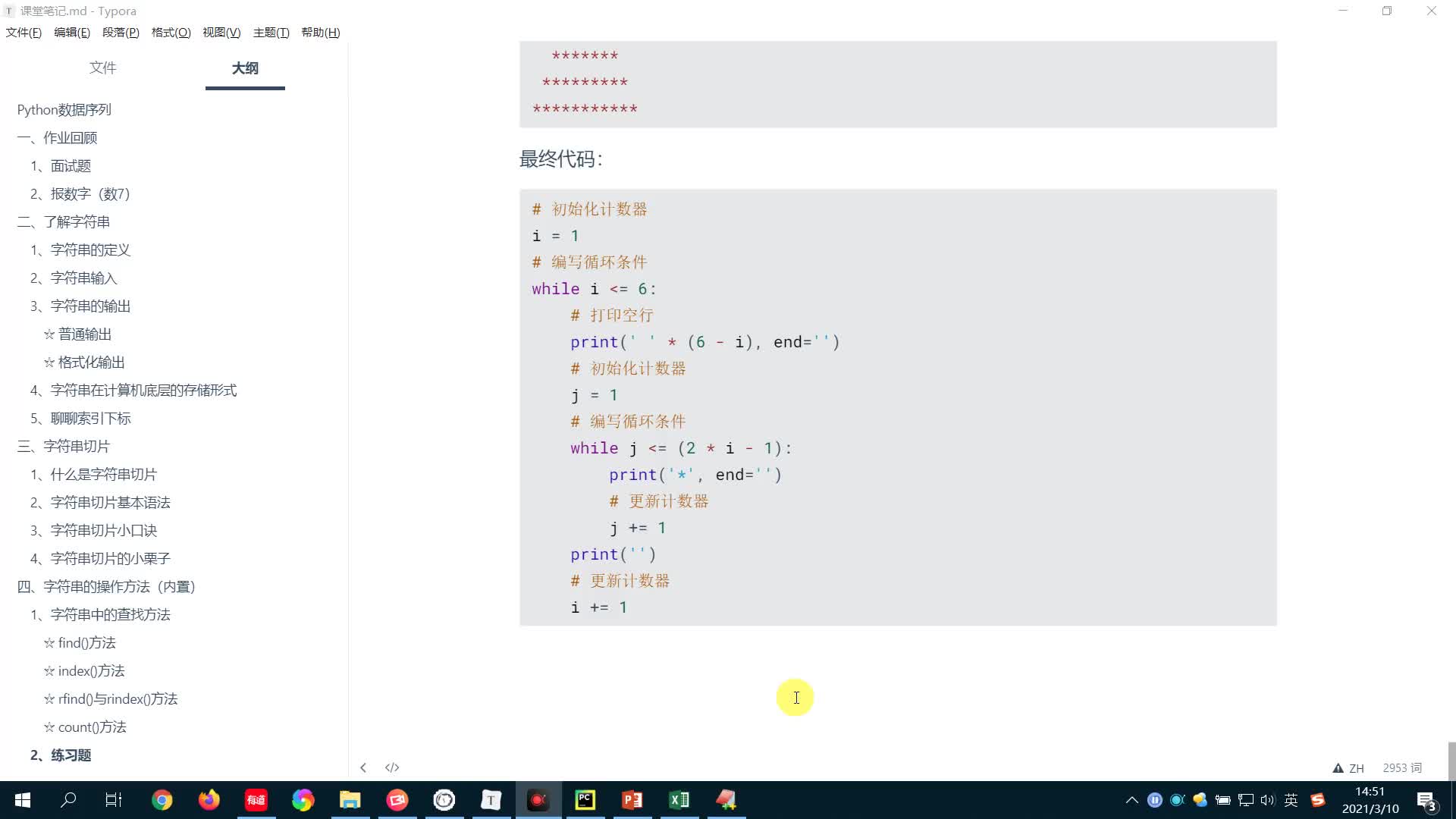
Task: Open Sogou input method tray icon
Action: (1318, 800)
